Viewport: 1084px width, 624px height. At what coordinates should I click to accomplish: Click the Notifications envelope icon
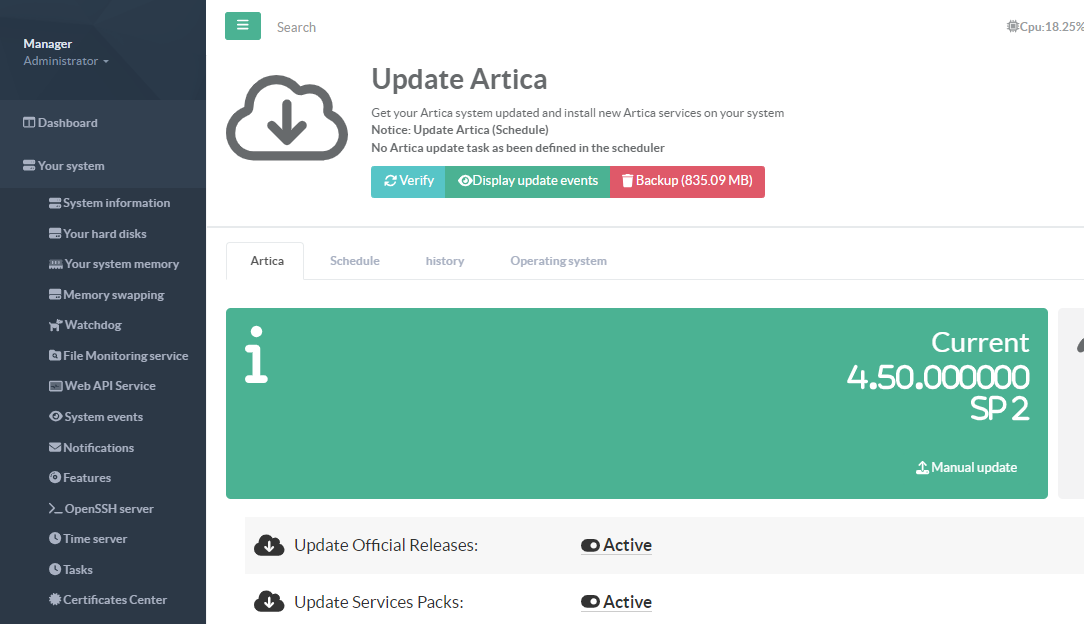click(x=56, y=448)
